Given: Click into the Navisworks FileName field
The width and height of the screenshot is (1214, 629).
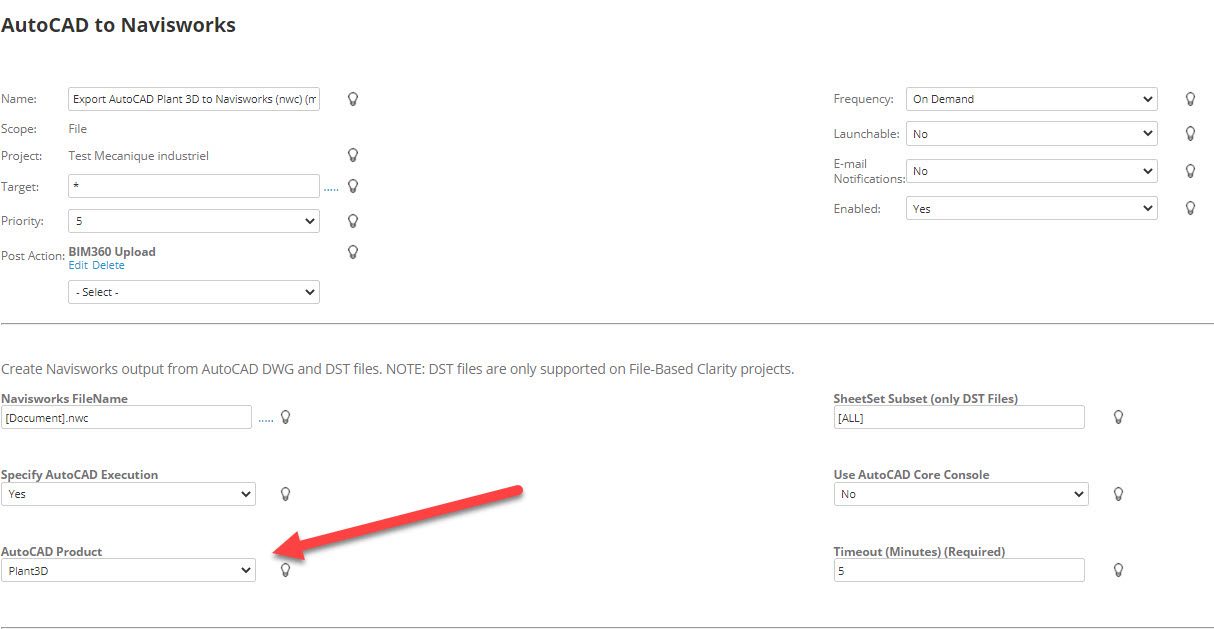Looking at the screenshot, I should coord(126,417).
